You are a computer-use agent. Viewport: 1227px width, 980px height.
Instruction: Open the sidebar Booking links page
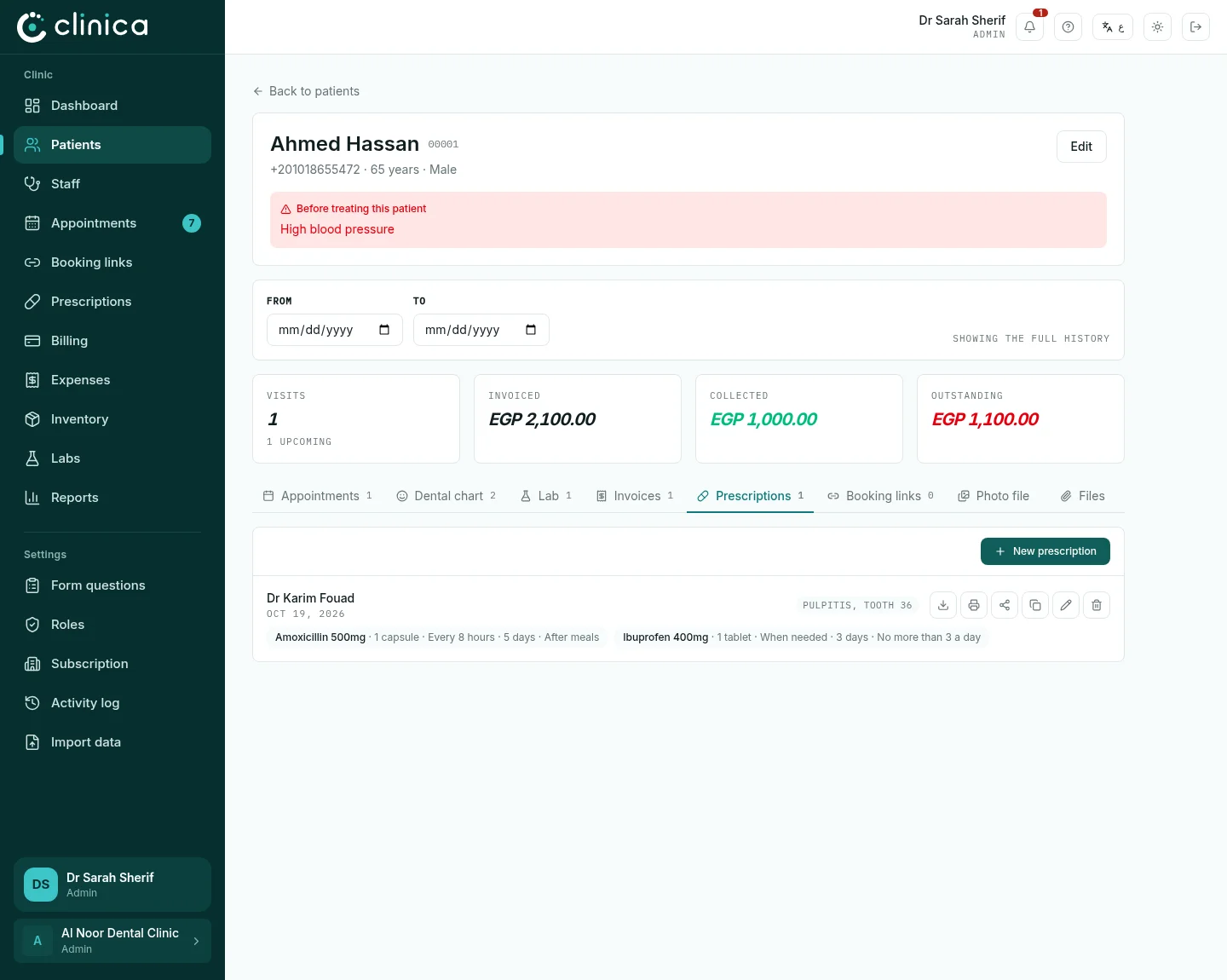coord(112,262)
